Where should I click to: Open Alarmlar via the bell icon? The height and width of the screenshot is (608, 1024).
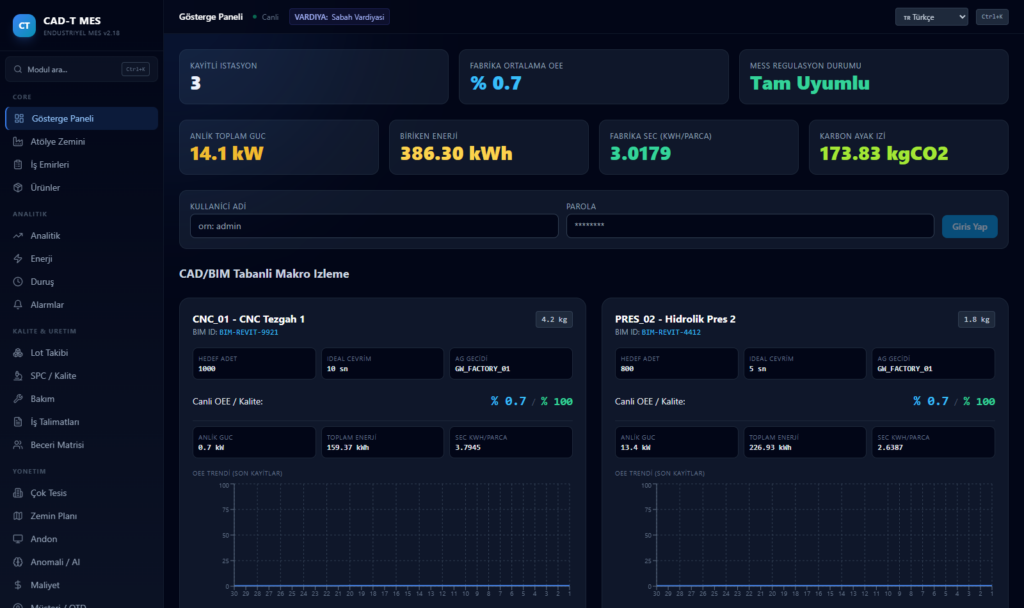pyautogui.click(x=18, y=304)
